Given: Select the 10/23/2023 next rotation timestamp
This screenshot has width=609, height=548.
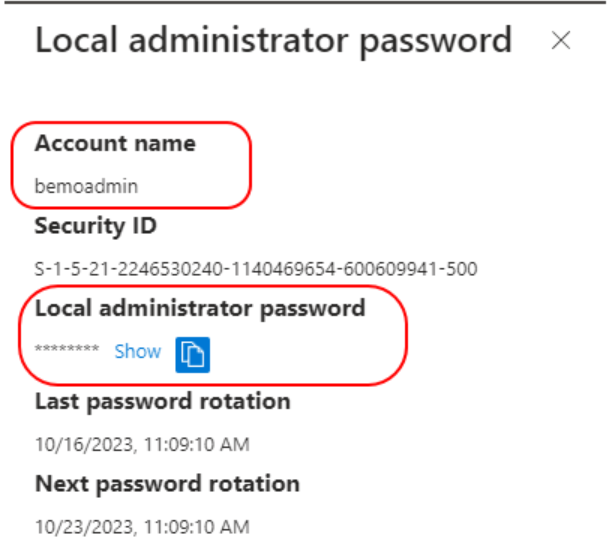Looking at the screenshot, I should [x=142, y=527].
